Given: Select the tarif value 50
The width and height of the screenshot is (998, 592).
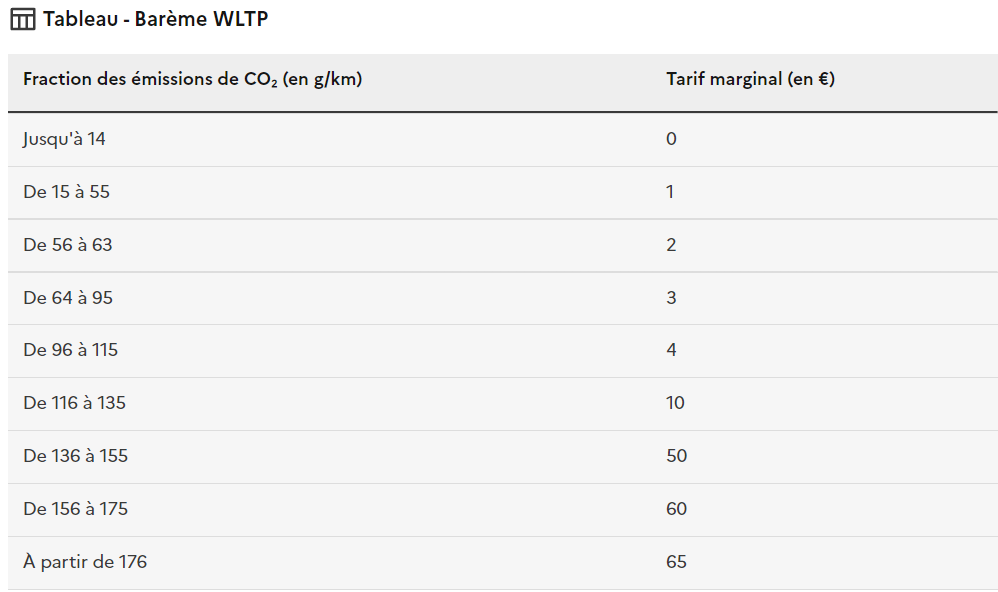Looking at the screenshot, I should click(677, 456).
